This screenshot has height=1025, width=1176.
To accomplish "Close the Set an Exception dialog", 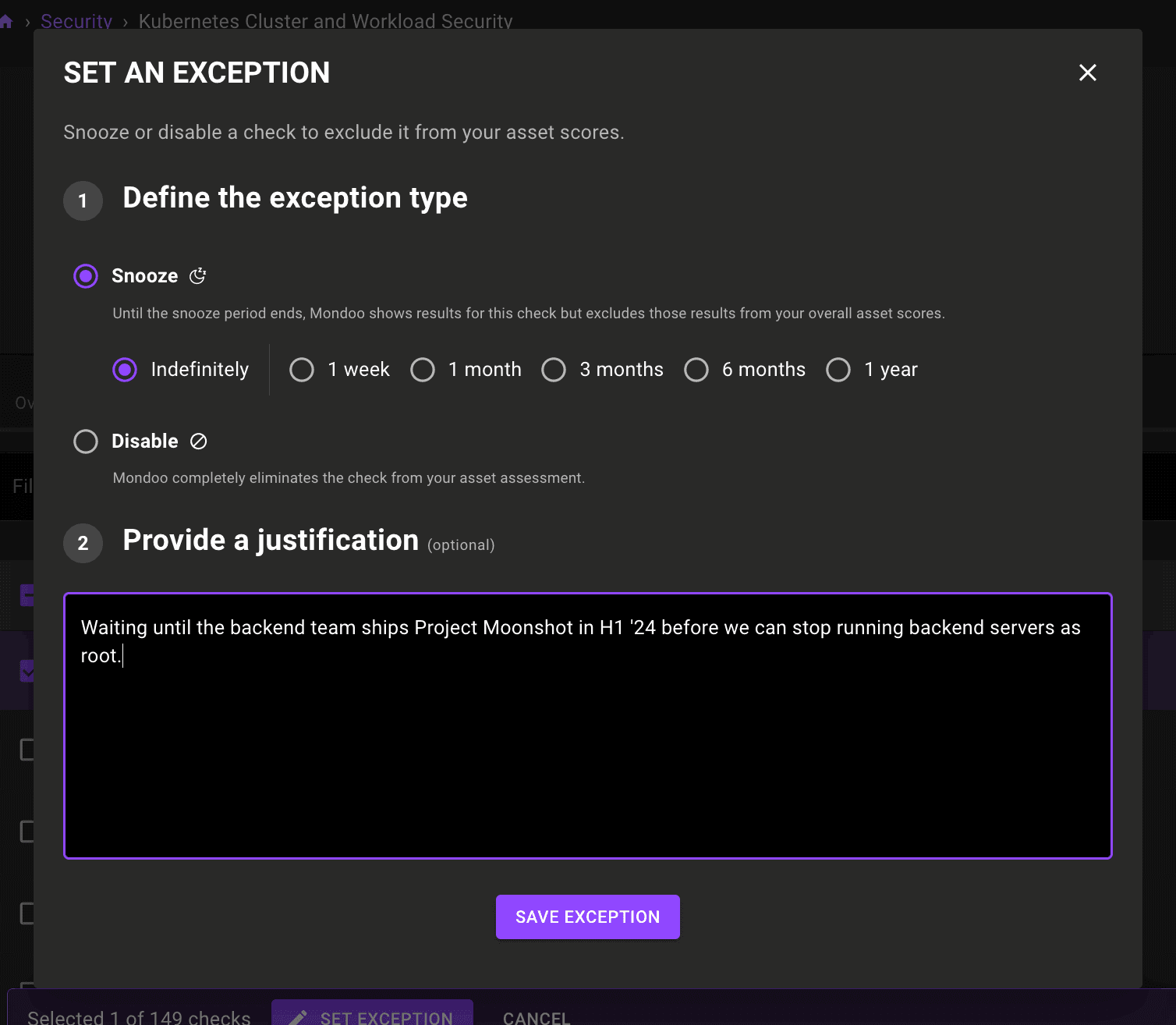I will [x=1087, y=73].
